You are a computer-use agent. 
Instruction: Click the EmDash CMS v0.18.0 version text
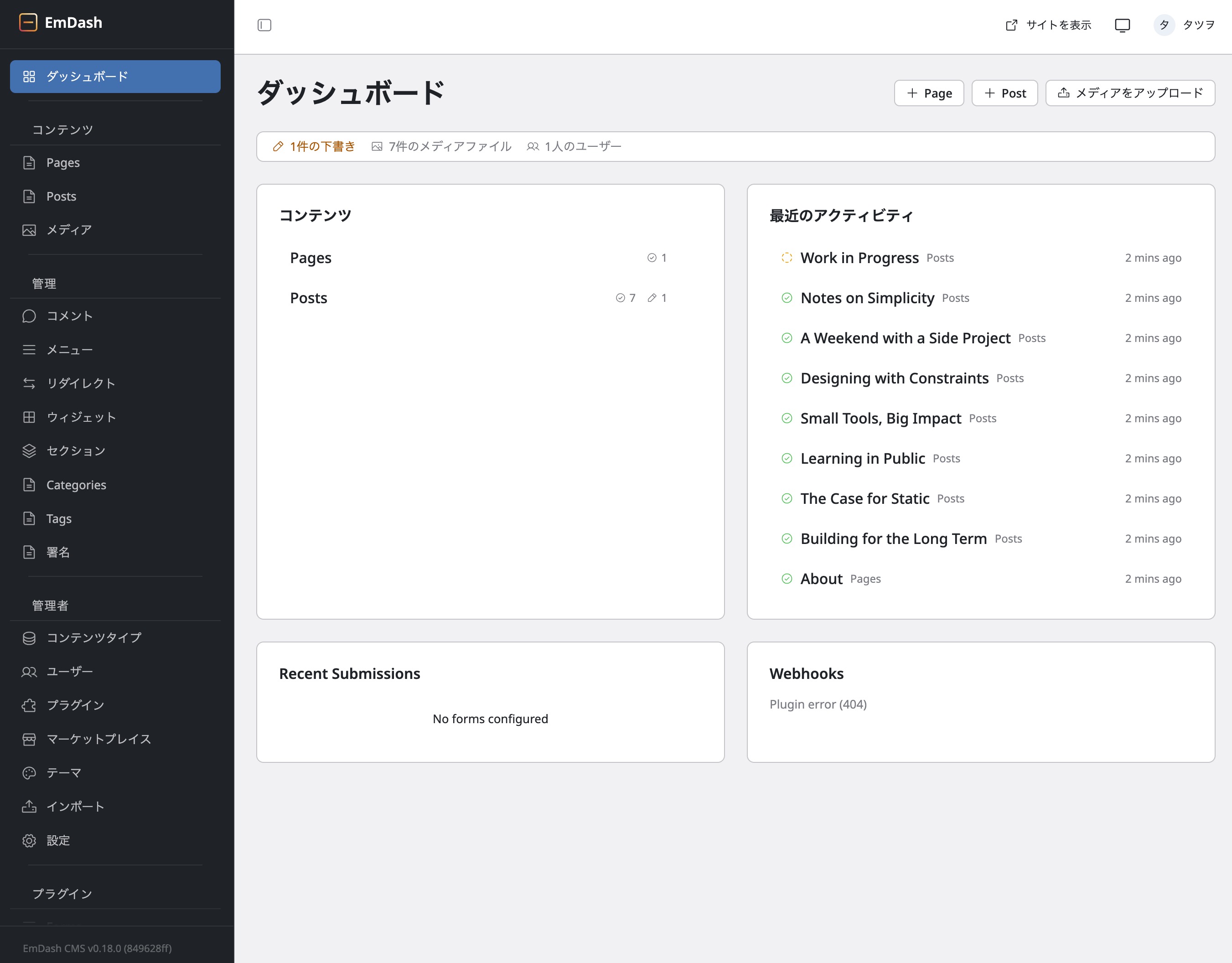click(x=97, y=948)
